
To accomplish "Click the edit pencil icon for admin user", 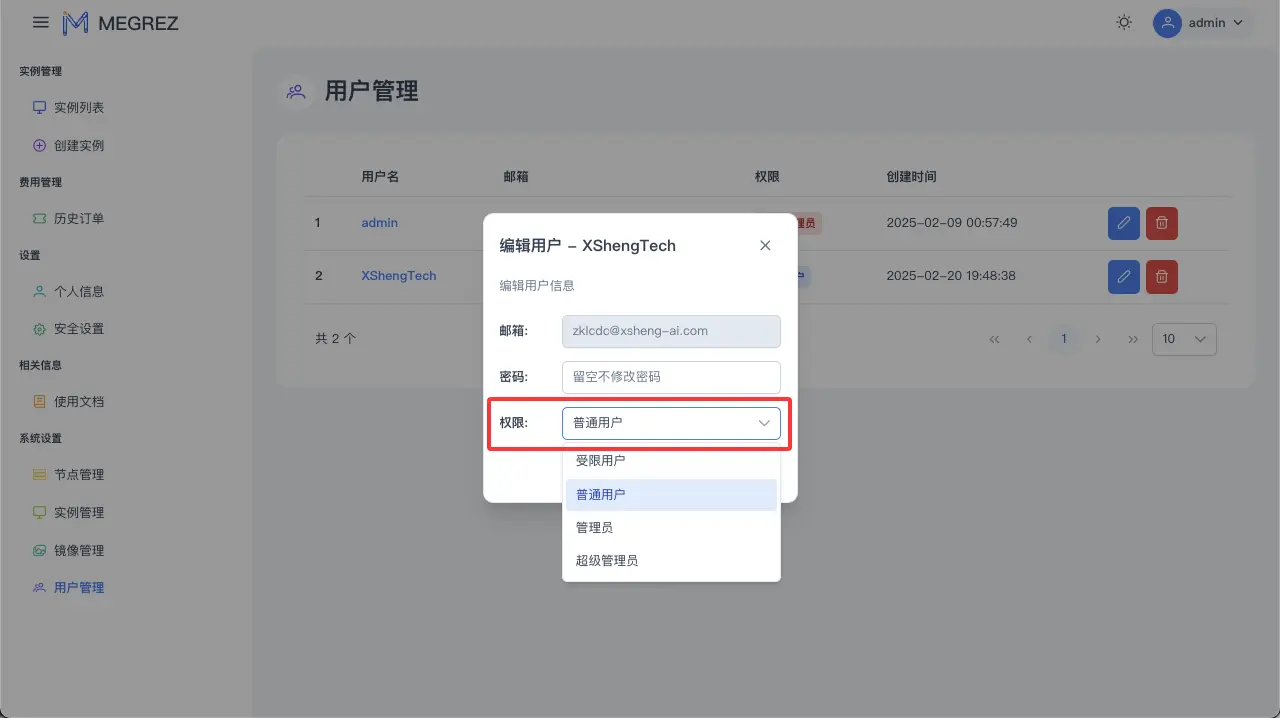I will [1123, 223].
